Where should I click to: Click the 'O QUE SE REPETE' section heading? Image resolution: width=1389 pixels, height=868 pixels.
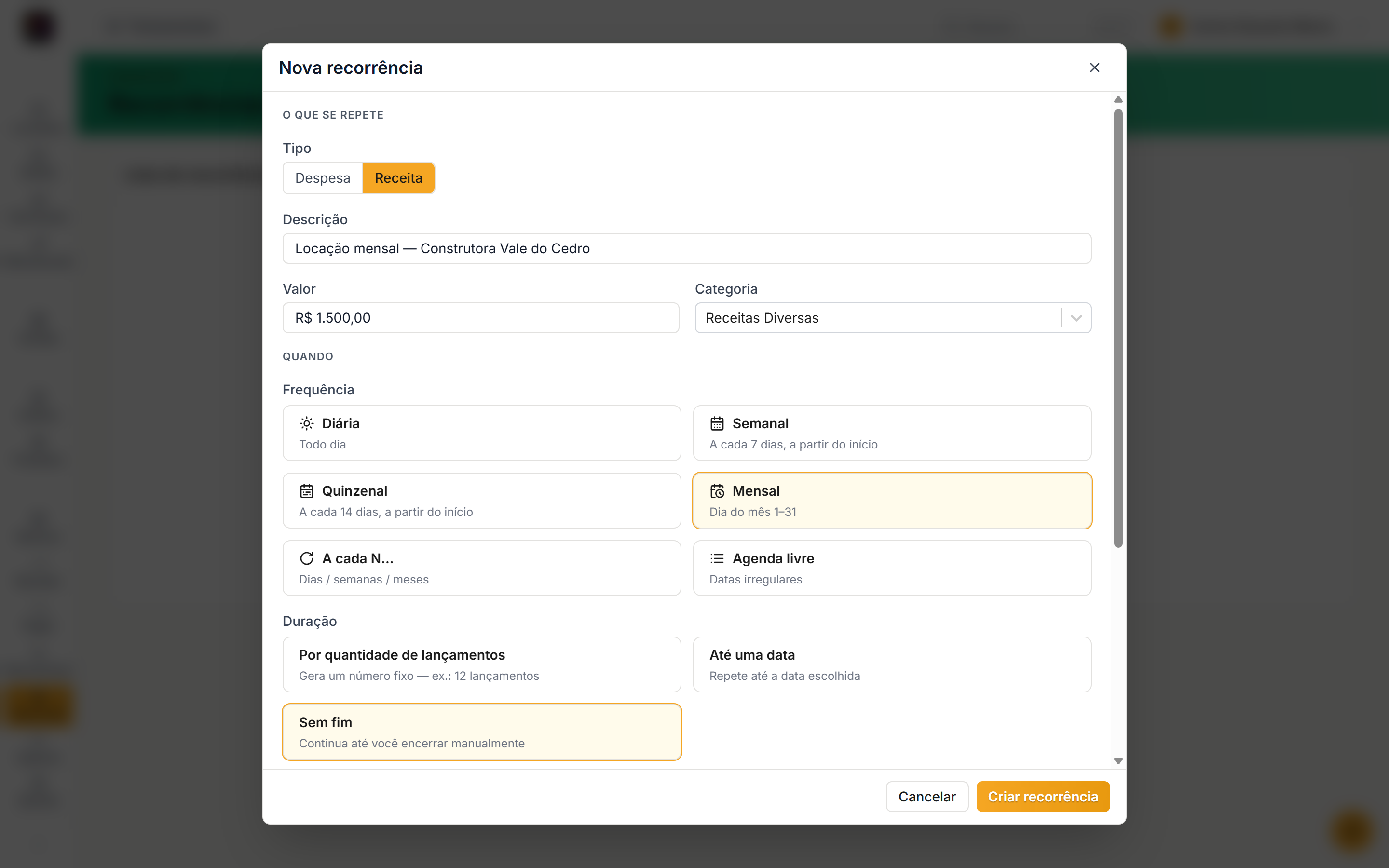[x=333, y=115]
